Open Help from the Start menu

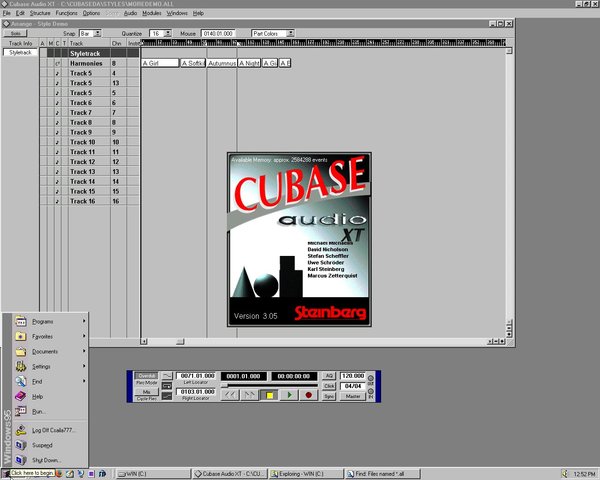click(50, 397)
